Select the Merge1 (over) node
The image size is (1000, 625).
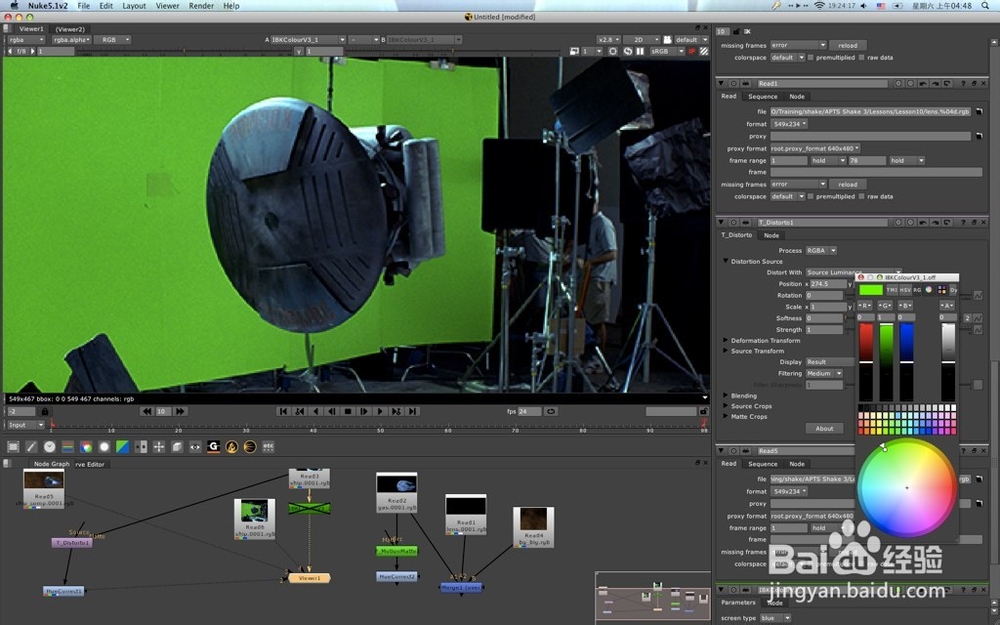click(461, 587)
